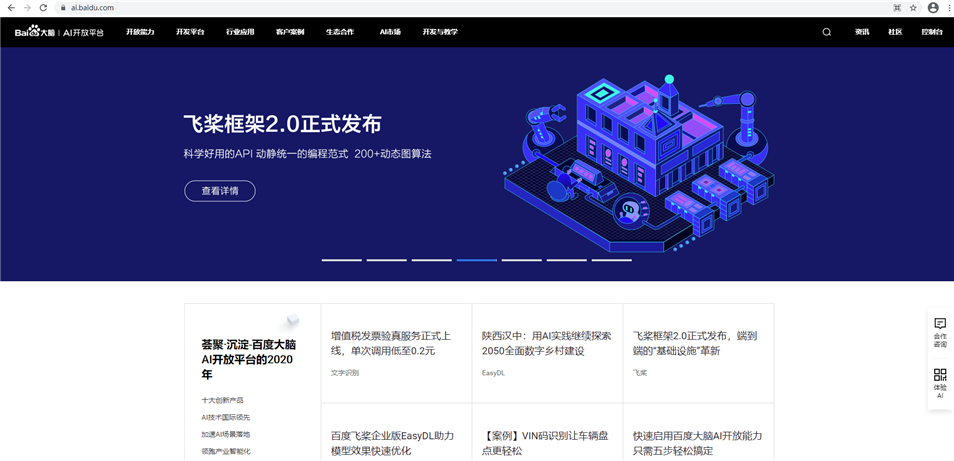Screen dimensions: 954x461
Task: Click the browser forward arrow
Action: (x=27, y=8)
